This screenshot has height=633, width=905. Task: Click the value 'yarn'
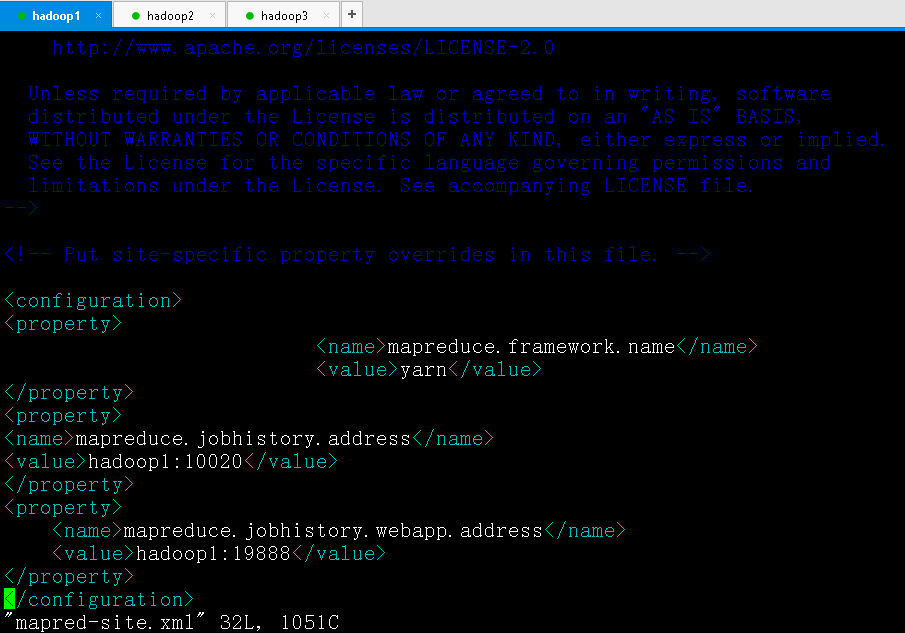(x=423, y=370)
